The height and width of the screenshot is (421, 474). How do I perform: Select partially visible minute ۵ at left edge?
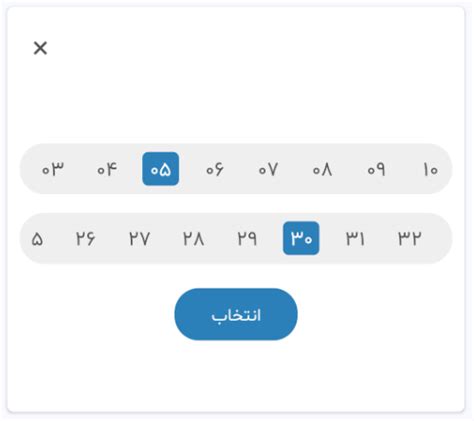[x=36, y=238]
